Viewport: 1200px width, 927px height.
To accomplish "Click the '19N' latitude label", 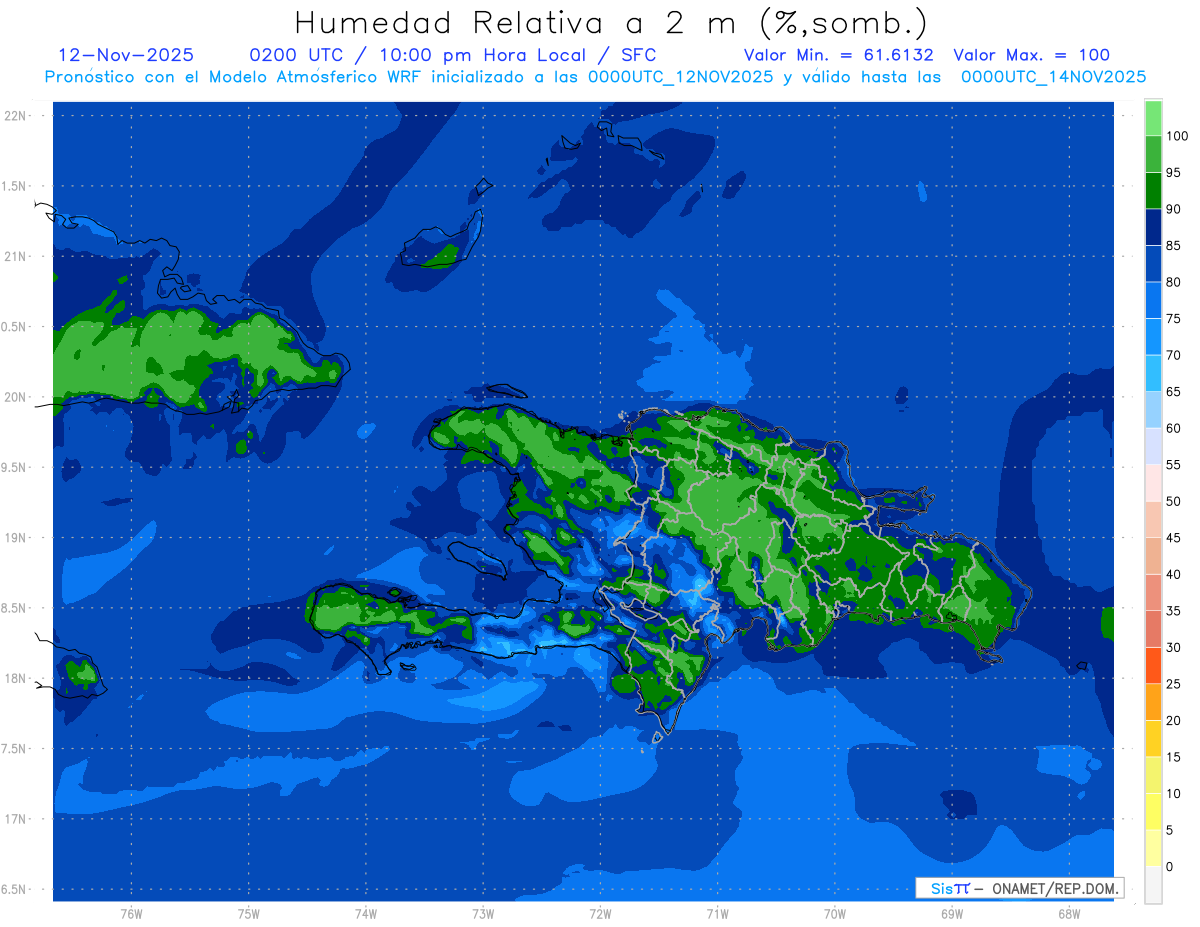I will [x=14, y=537].
